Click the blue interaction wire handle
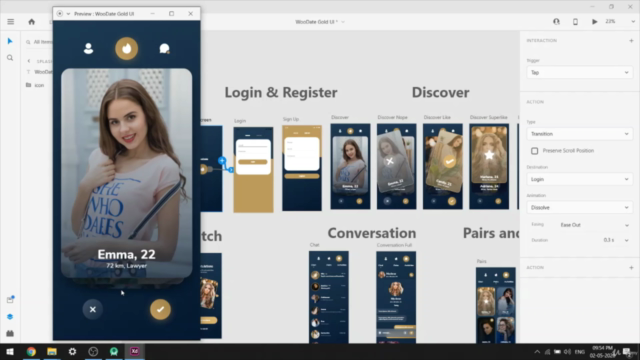The width and height of the screenshot is (640, 360). pyautogui.click(x=222, y=160)
